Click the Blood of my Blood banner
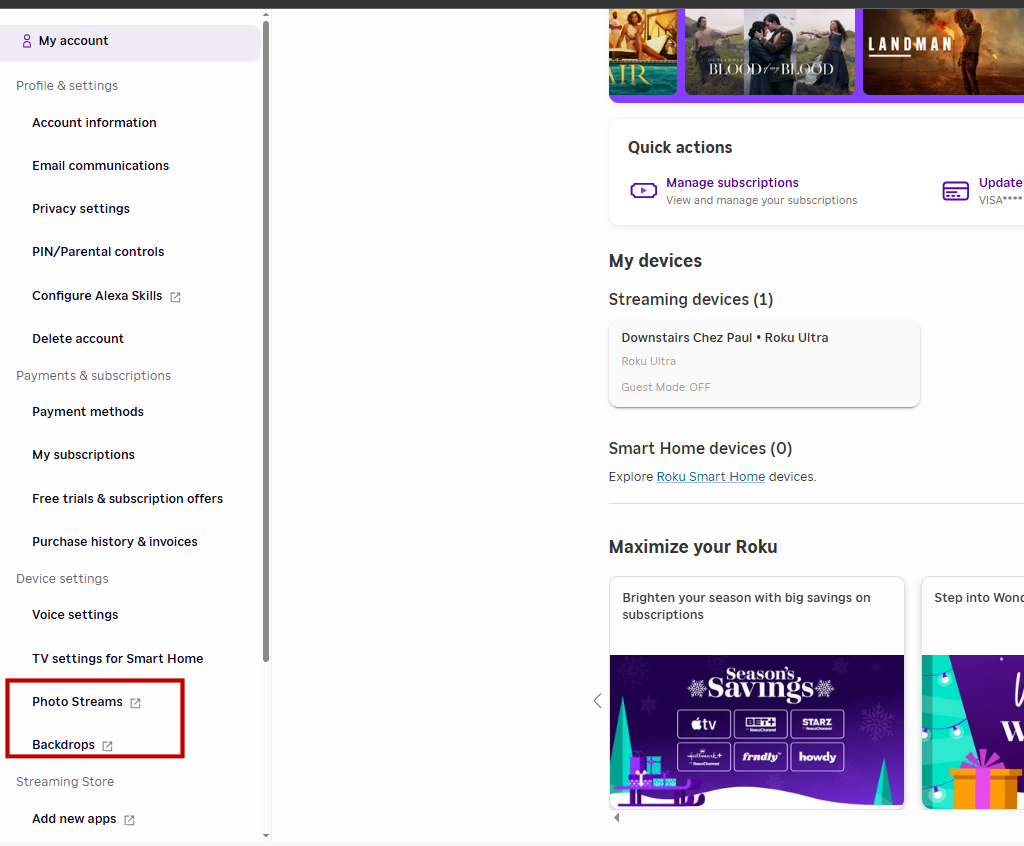Screen dimensions: 1024x846 click(x=769, y=52)
